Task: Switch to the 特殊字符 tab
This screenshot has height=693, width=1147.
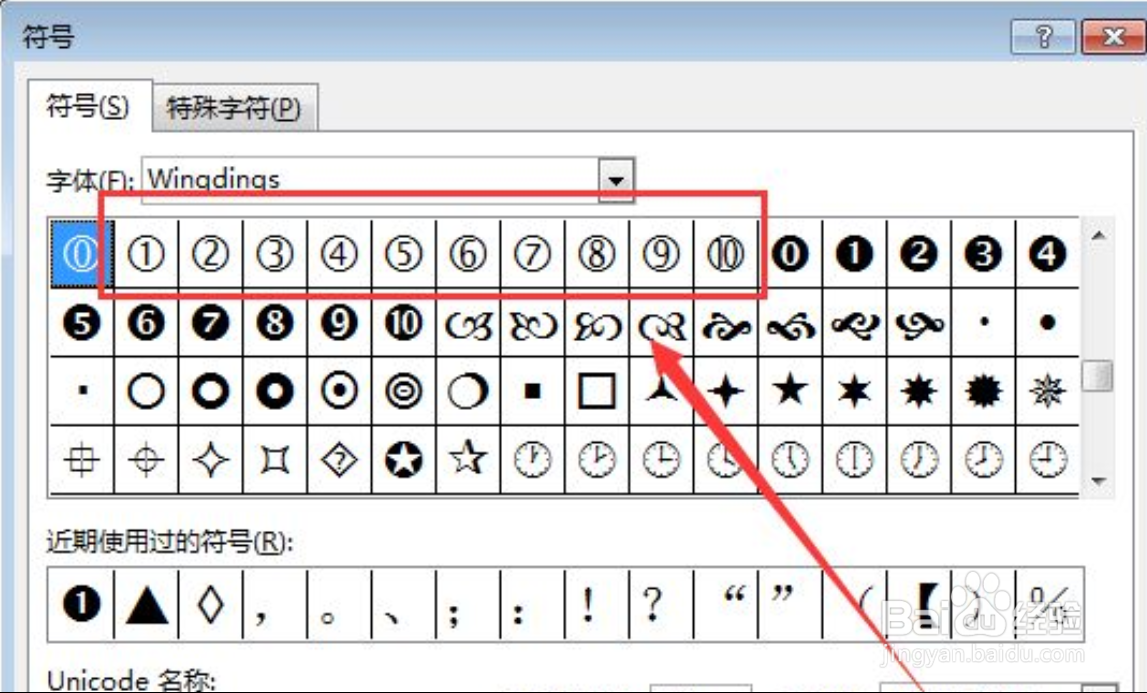Action: 232,109
